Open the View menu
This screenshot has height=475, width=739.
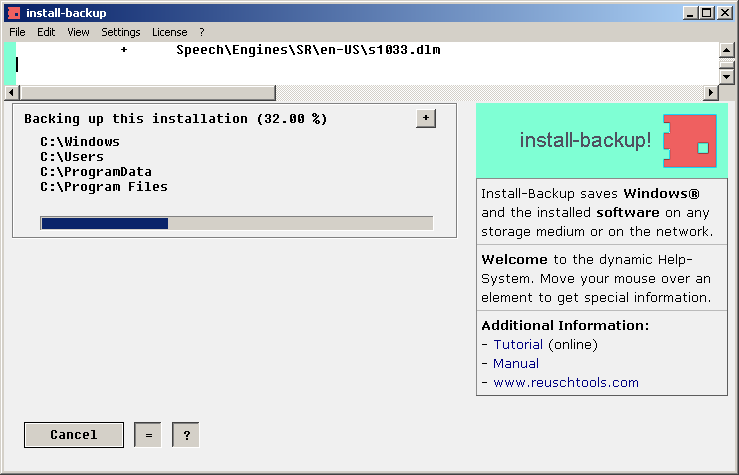(x=78, y=32)
